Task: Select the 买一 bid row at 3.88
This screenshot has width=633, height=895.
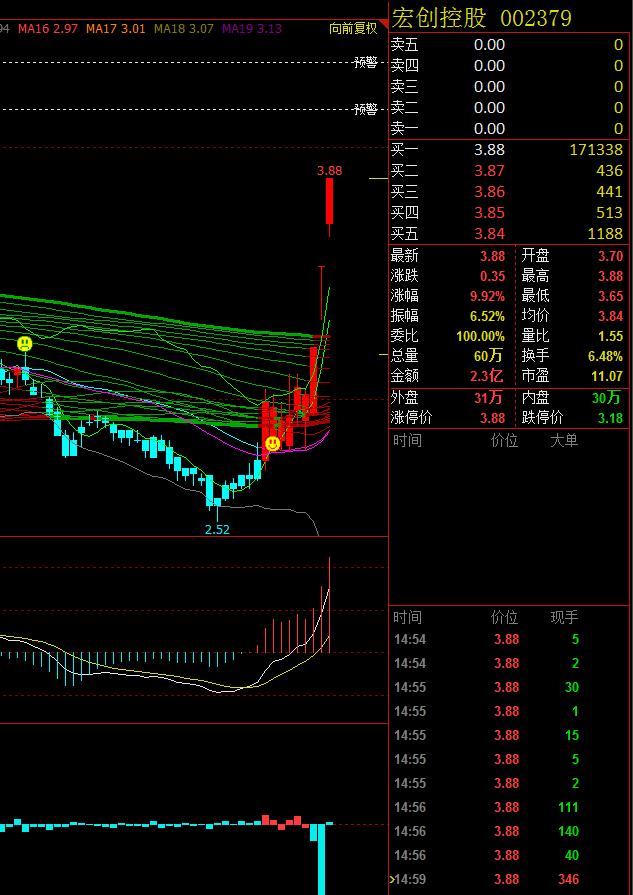Action: [x=506, y=150]
